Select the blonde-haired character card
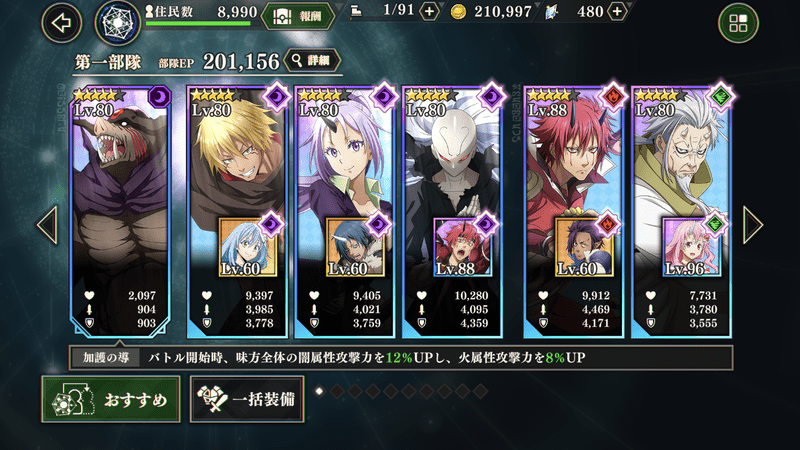 click(237, 212)
